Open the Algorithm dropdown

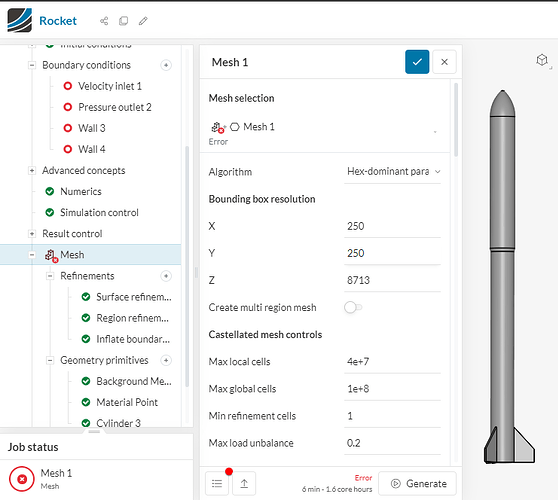(x=393, y=172)
